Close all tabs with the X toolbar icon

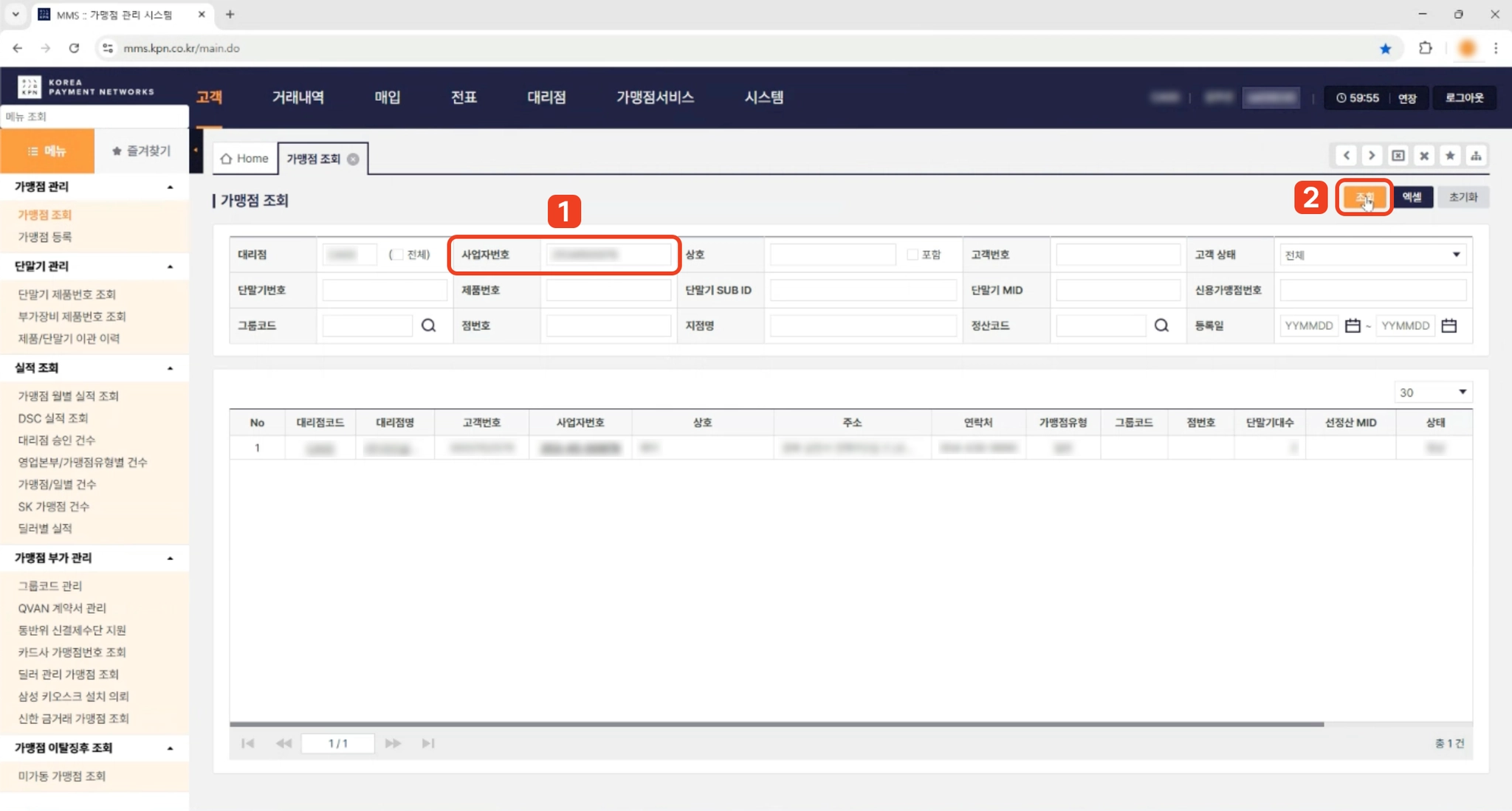[1424, 156]
